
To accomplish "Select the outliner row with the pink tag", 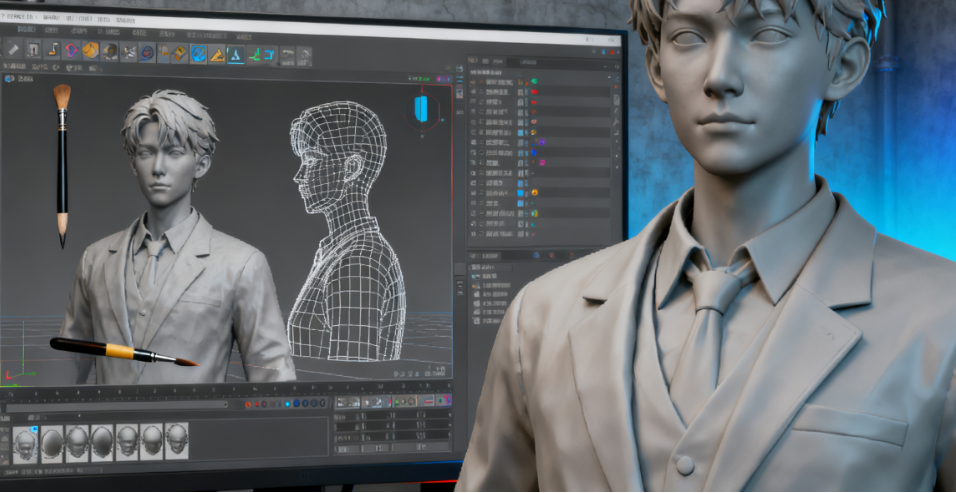I will tap(540, 163).
